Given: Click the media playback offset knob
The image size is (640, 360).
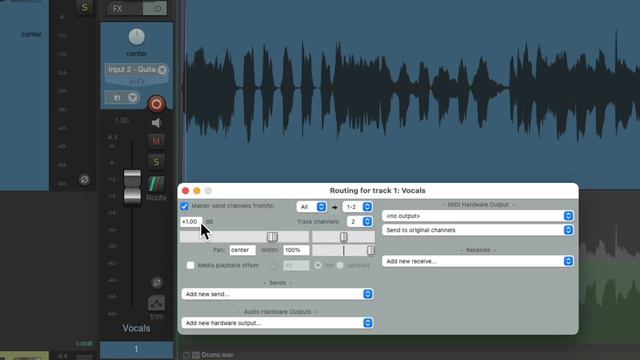Looking at the screenshot, I should 273,265.
